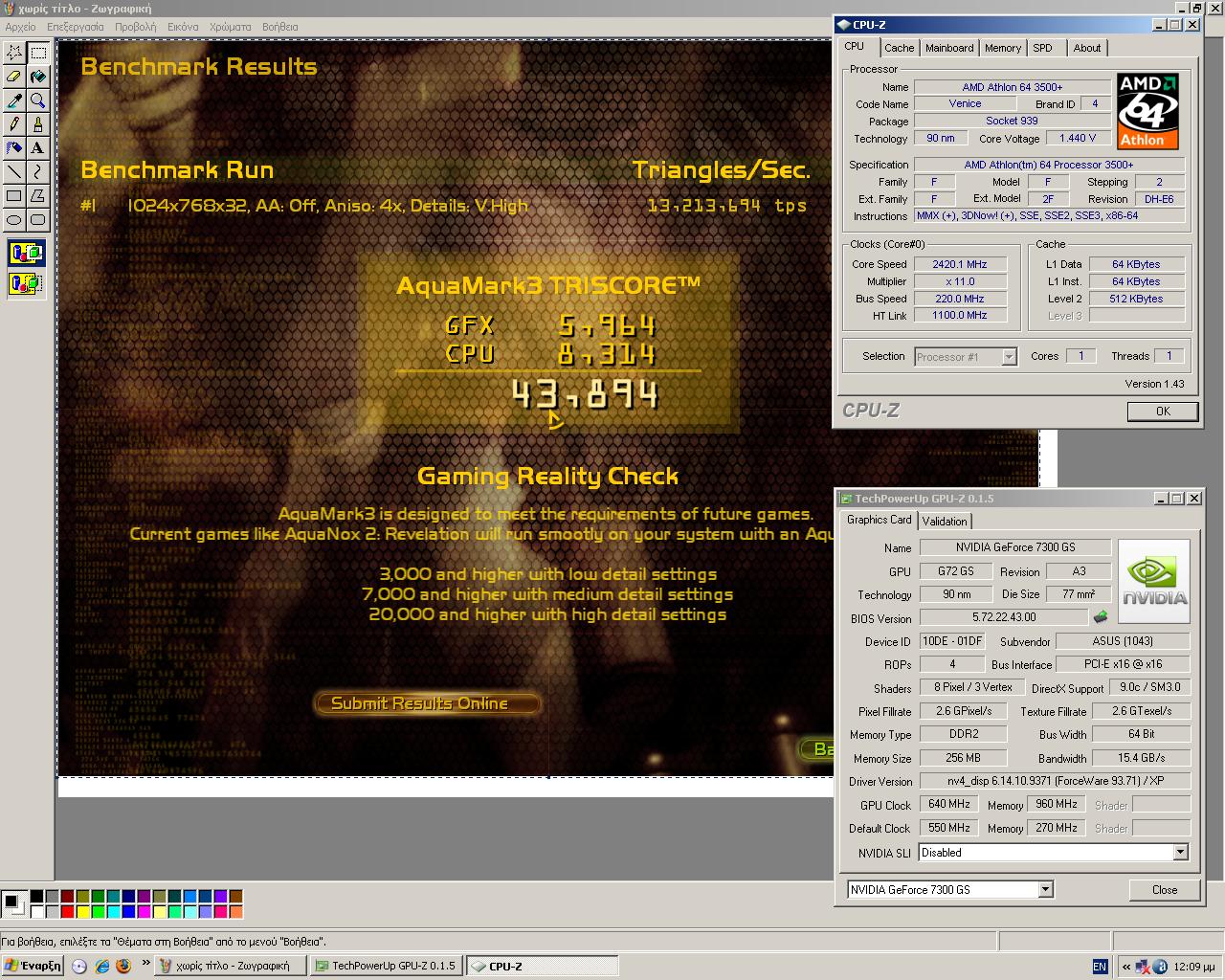Open the Αρχείο menu in Paint
This screenshot has height=980, width=1225.
[x=21, y=27]
